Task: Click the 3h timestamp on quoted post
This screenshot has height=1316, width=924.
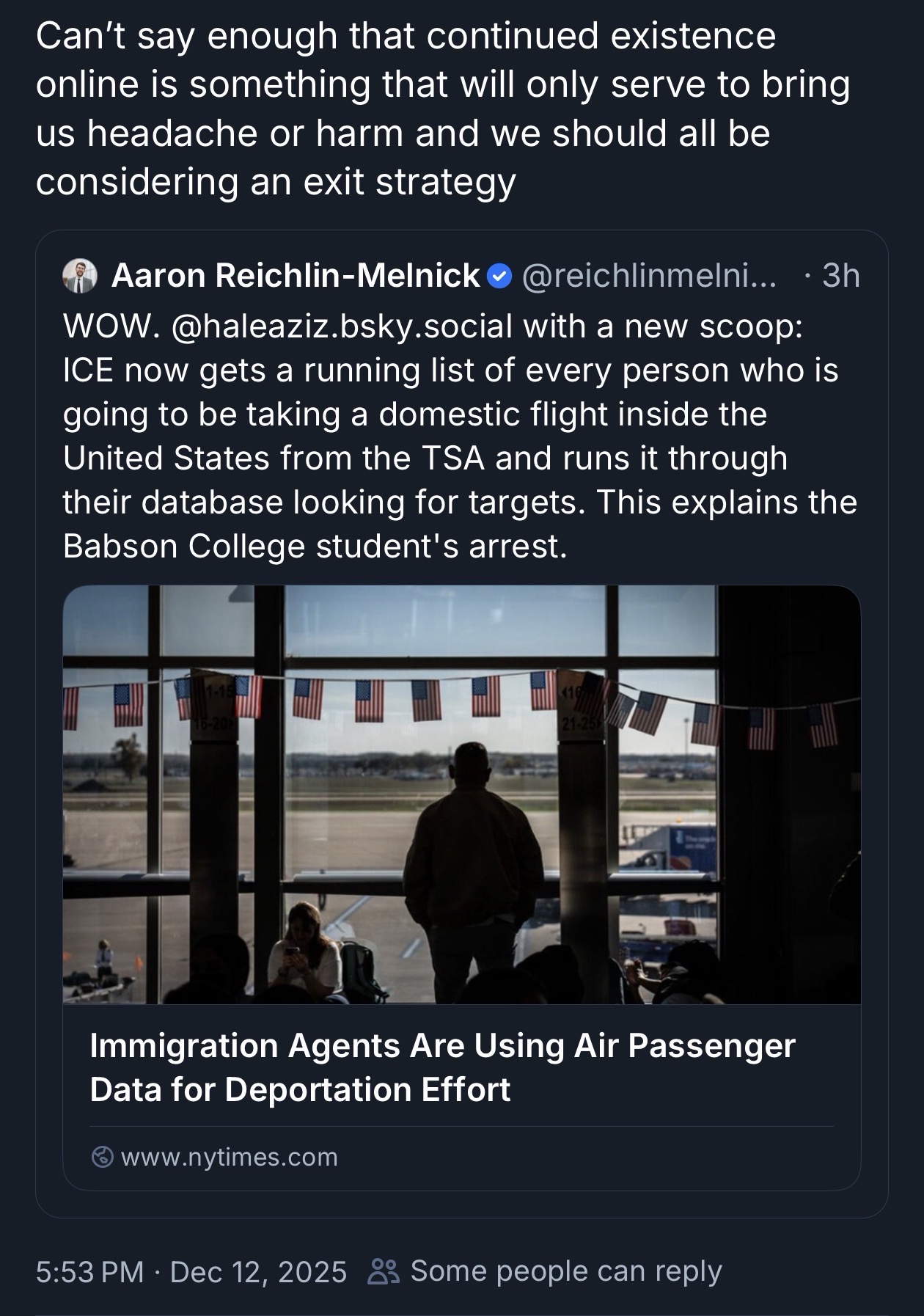Action: click(840, 276)
